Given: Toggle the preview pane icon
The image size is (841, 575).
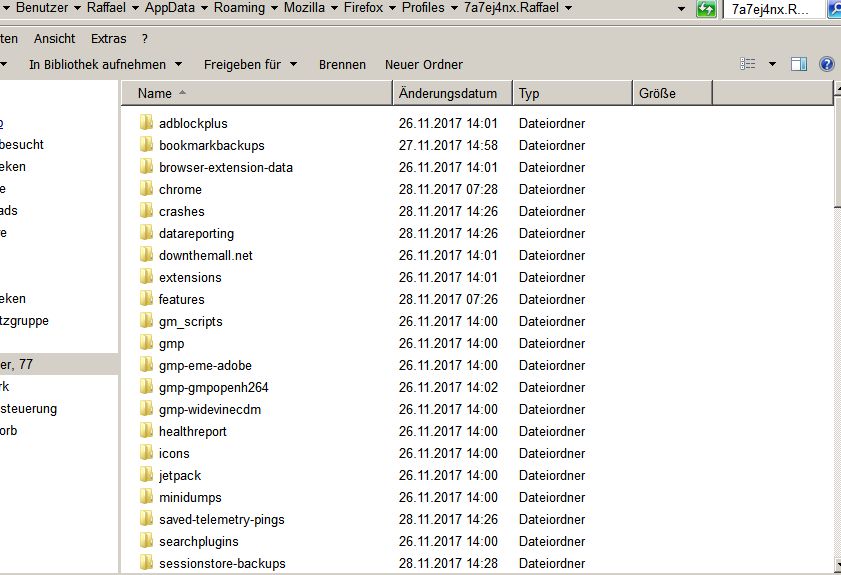Looking at the screenshot, I should [799, 64].
